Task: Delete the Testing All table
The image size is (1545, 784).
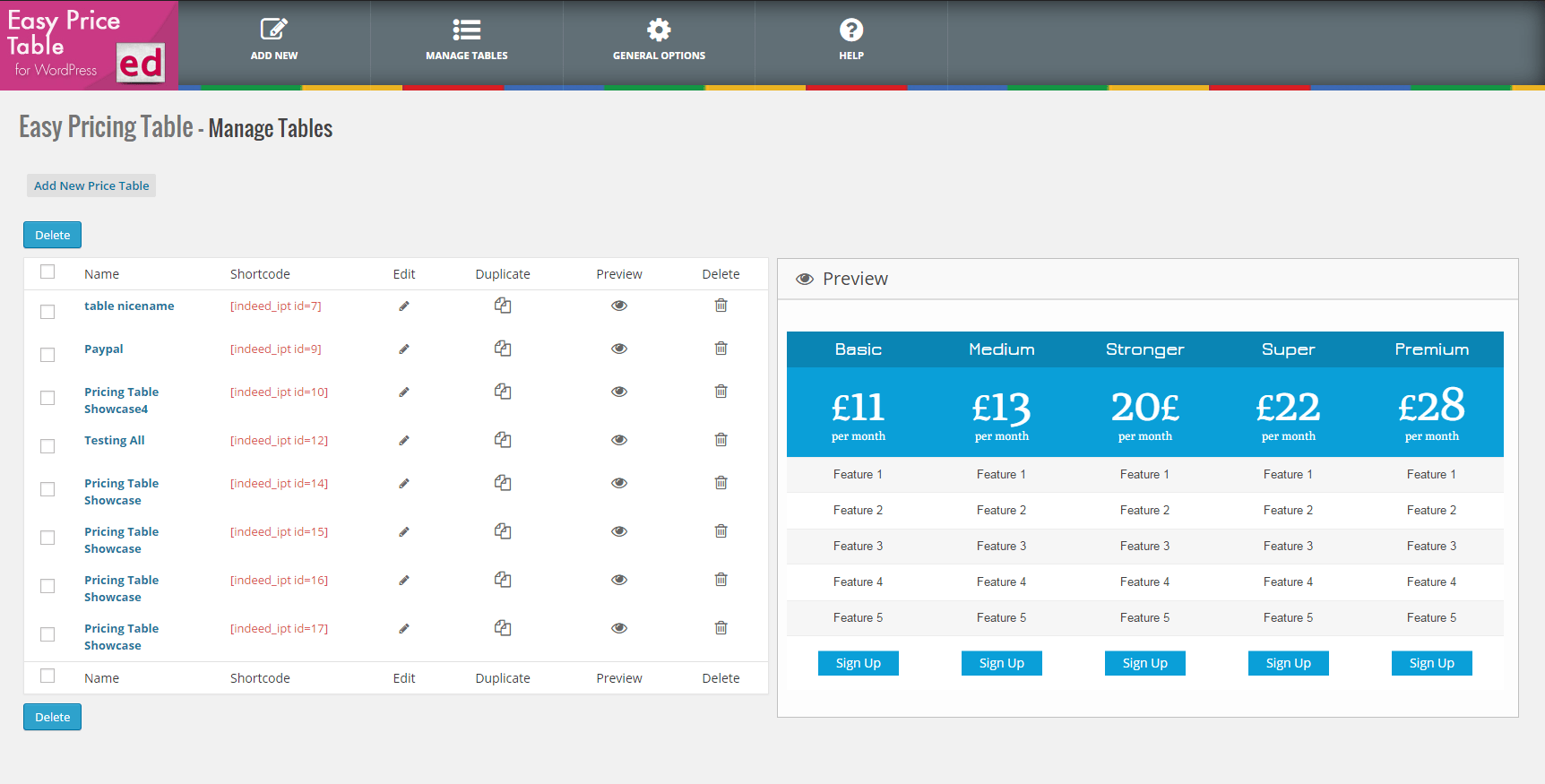Action: coord(721,440)
